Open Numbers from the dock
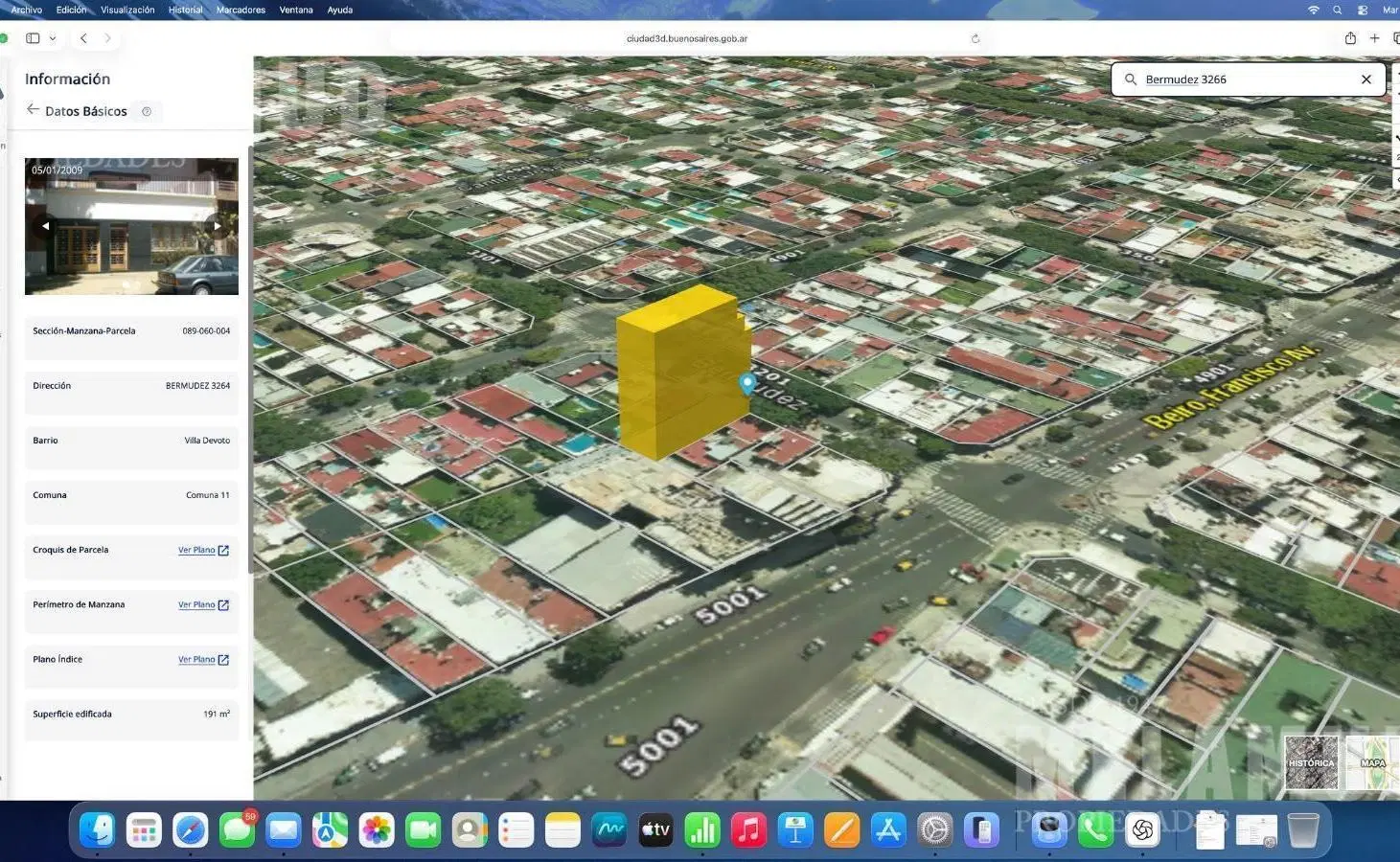 pos(702,829)
